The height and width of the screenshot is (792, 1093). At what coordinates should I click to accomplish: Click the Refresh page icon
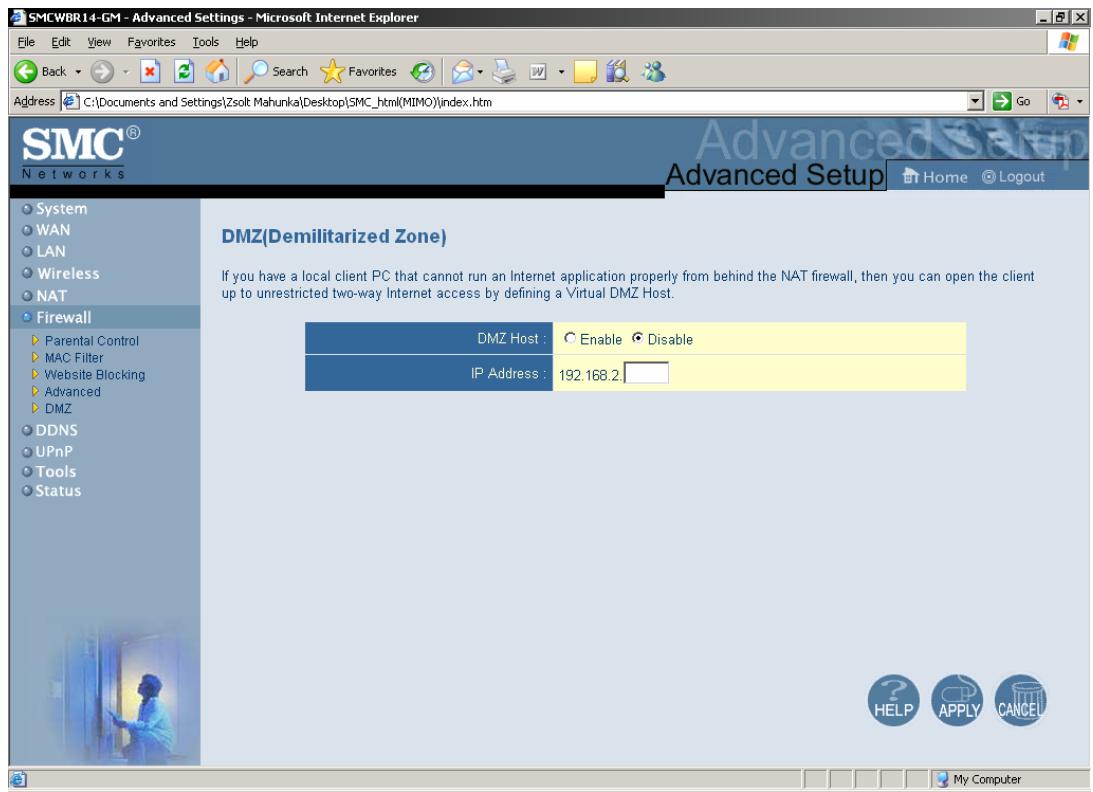pyautogui.click(x=184, y=71)
